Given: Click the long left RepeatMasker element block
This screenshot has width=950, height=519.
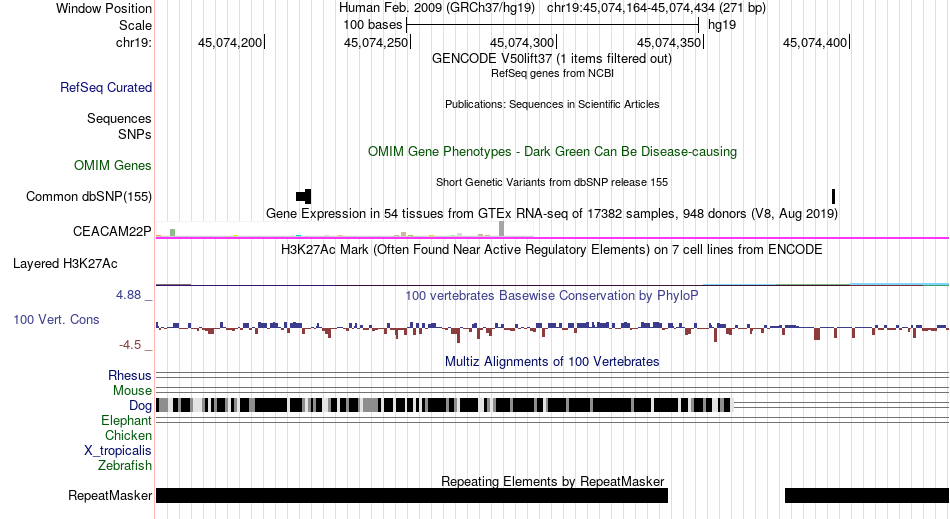Looking at the screenshot, I should coord(412,495).
